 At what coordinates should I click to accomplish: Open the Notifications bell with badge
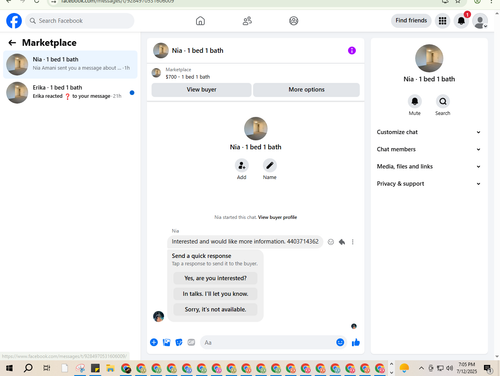(x=461, y=21)
